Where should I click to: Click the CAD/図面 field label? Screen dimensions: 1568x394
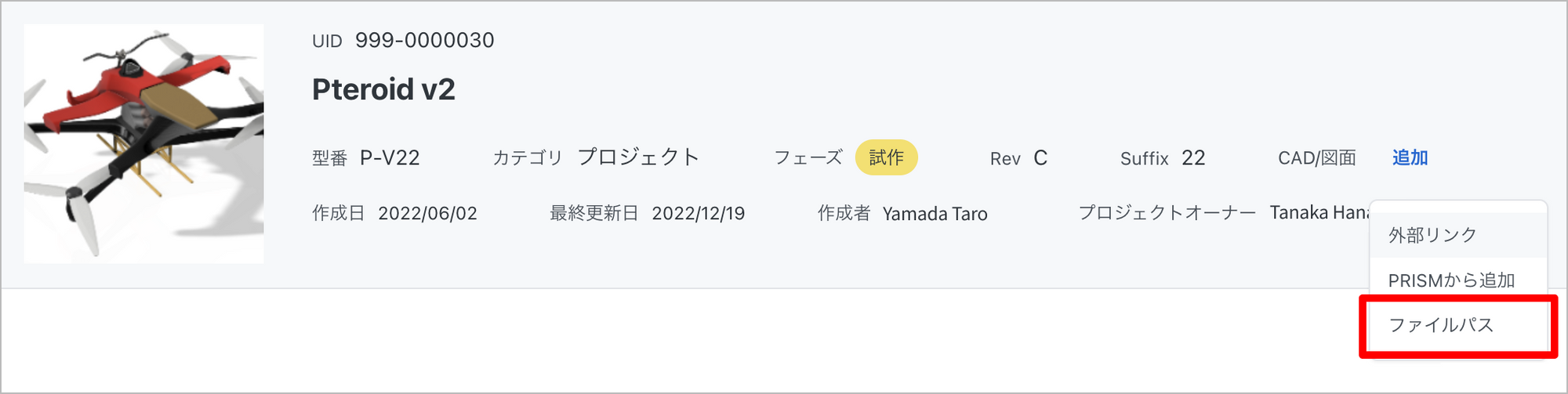click(1317, 157)
